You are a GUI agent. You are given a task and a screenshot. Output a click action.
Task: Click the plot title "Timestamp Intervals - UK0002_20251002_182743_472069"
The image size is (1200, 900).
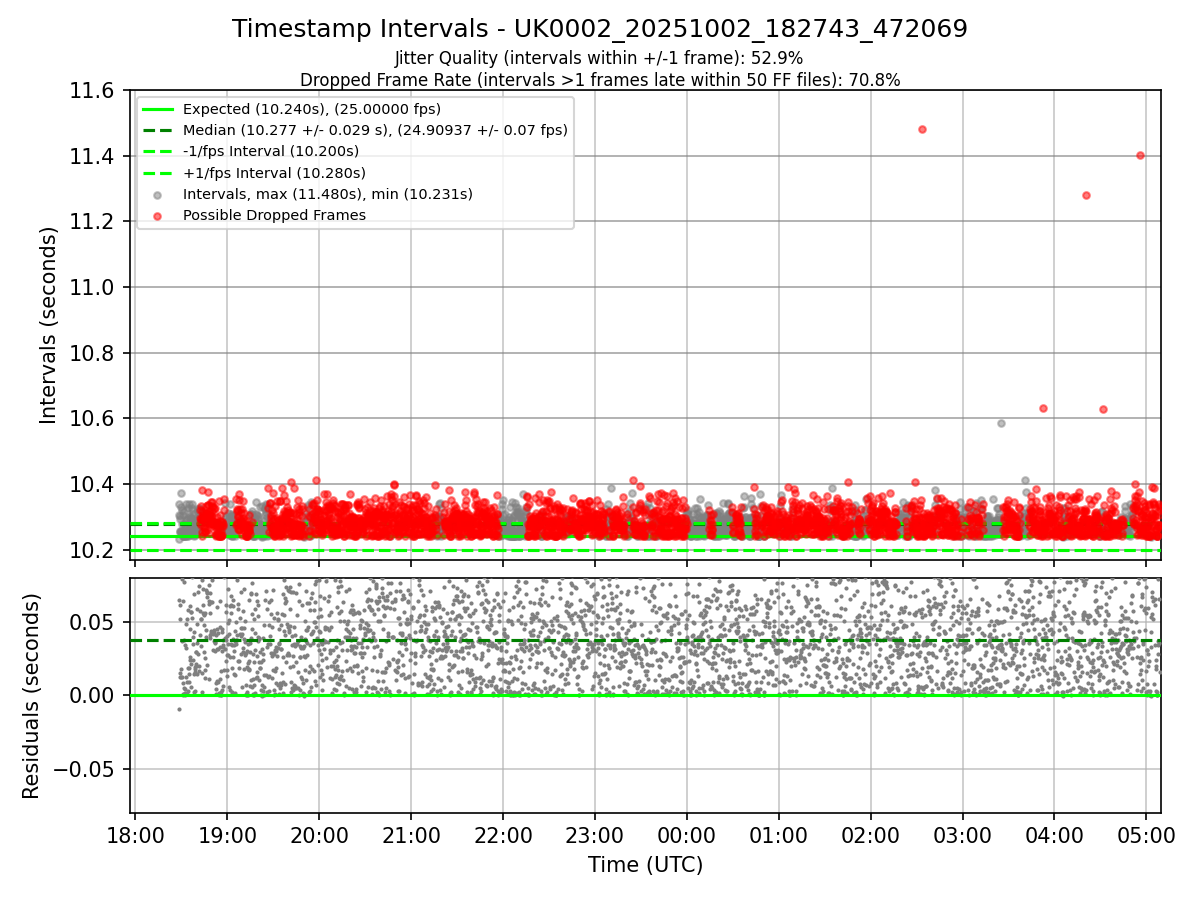[x=600, y=29]
